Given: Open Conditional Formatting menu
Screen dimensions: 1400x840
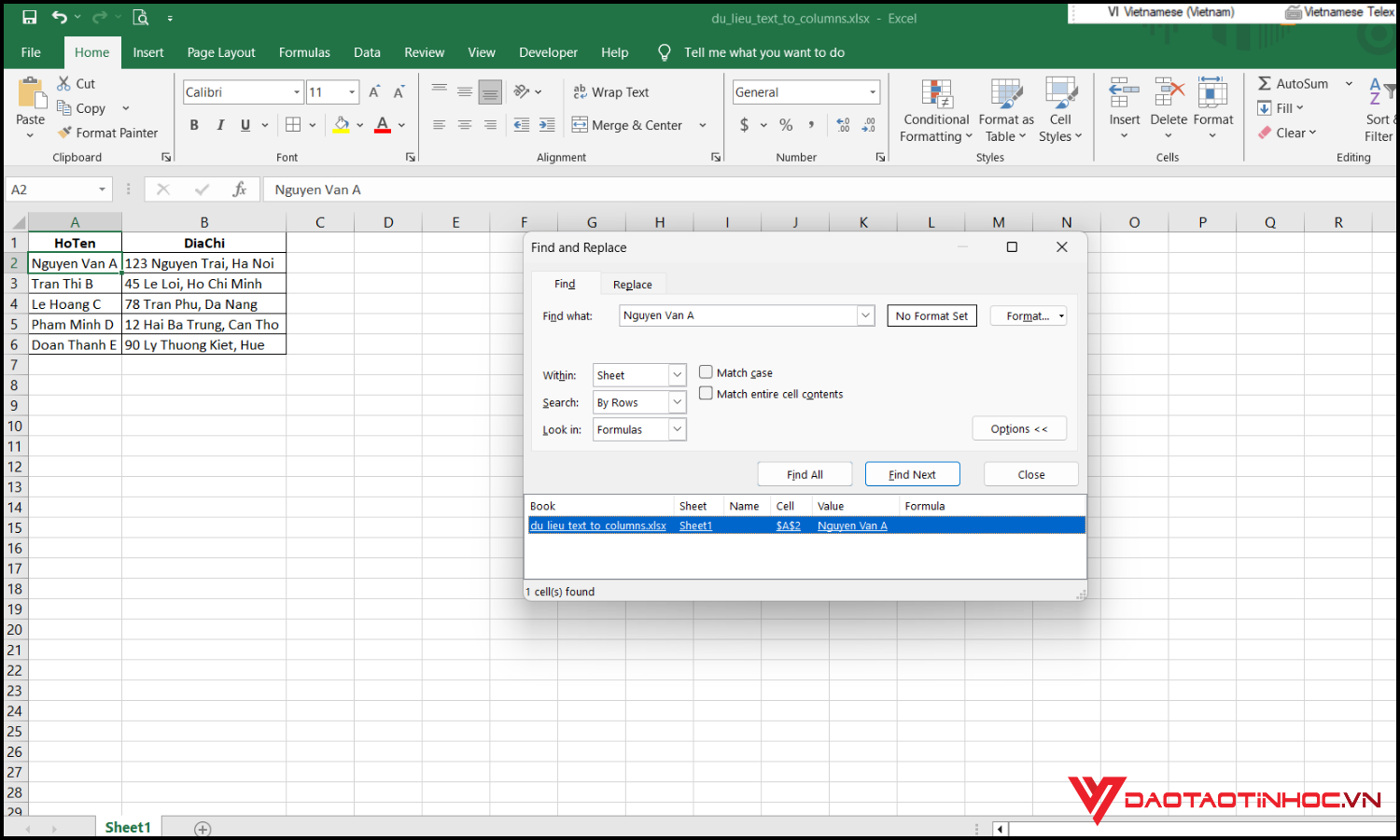Looking at the screenshot, I should pos(936,110).
